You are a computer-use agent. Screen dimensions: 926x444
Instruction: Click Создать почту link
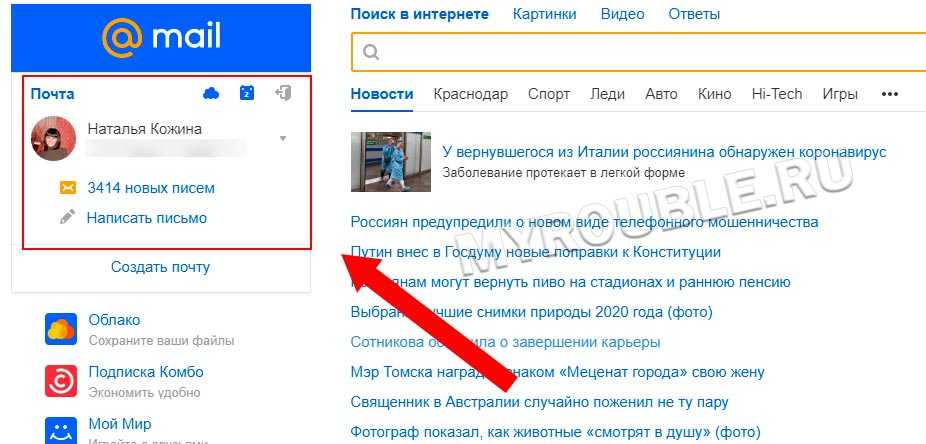(x=160, y=267)
